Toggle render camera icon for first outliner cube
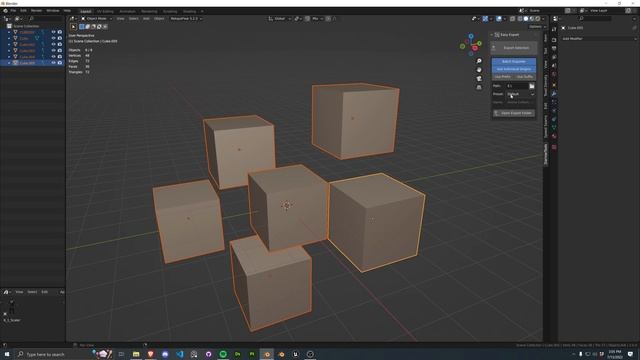This screenshot has width=640, height=360. pos(60,32)
